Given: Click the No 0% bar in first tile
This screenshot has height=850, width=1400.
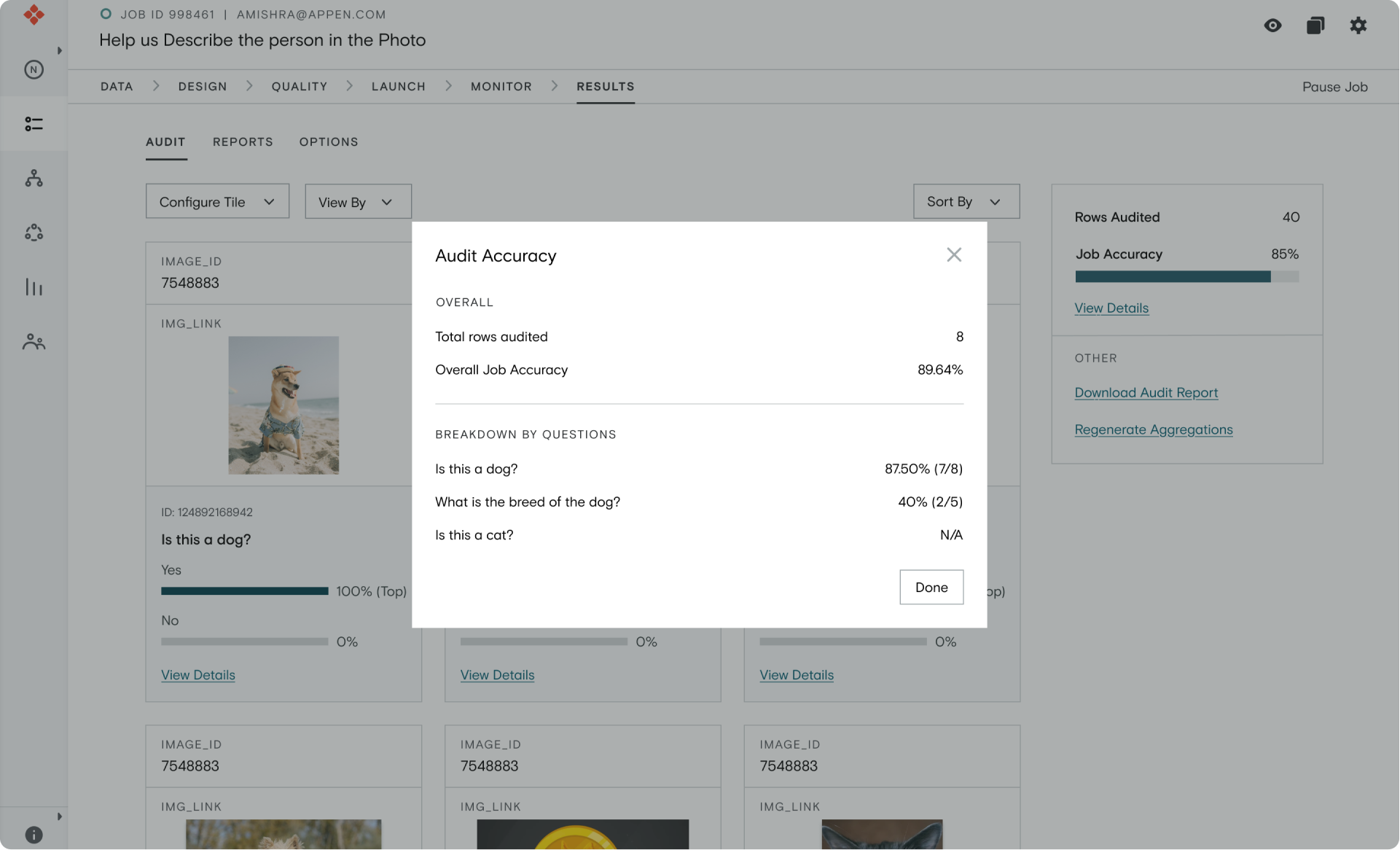Looking at the screenshot, I should pyautogui.click(x=245, y=642).
